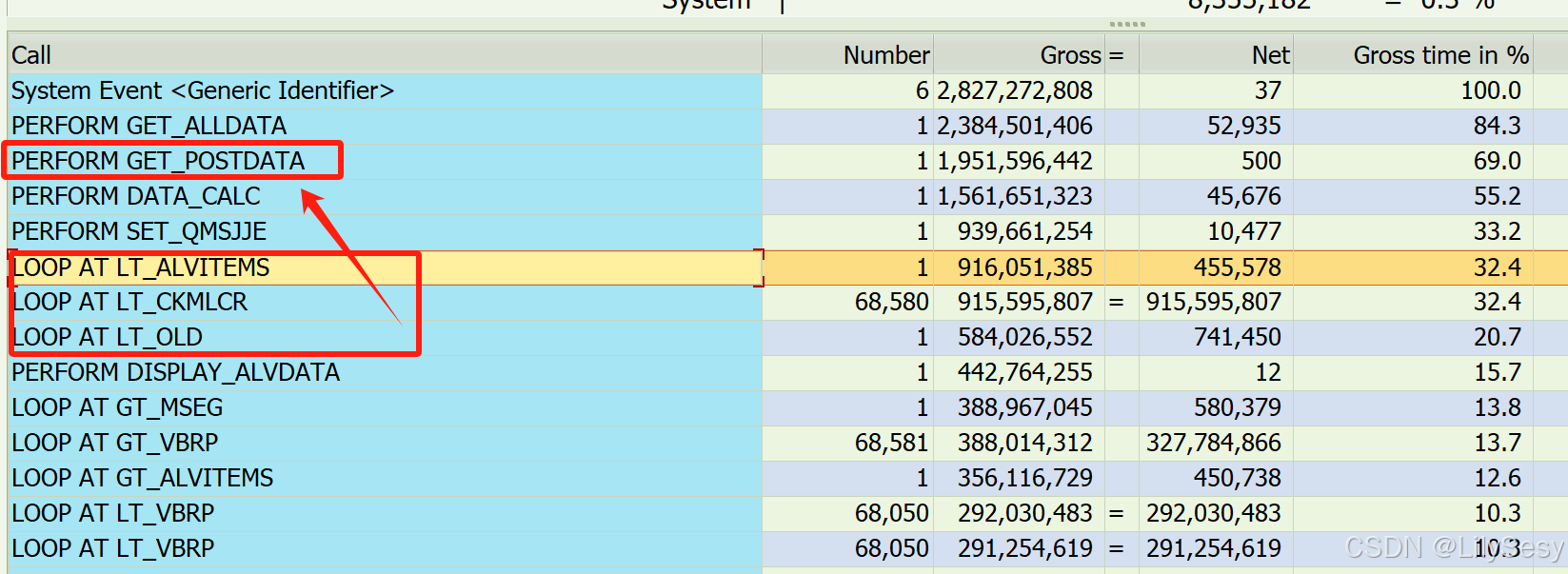Click net value 52,935
This screenshot has width=1568, height=574.
click(1244, 126)
